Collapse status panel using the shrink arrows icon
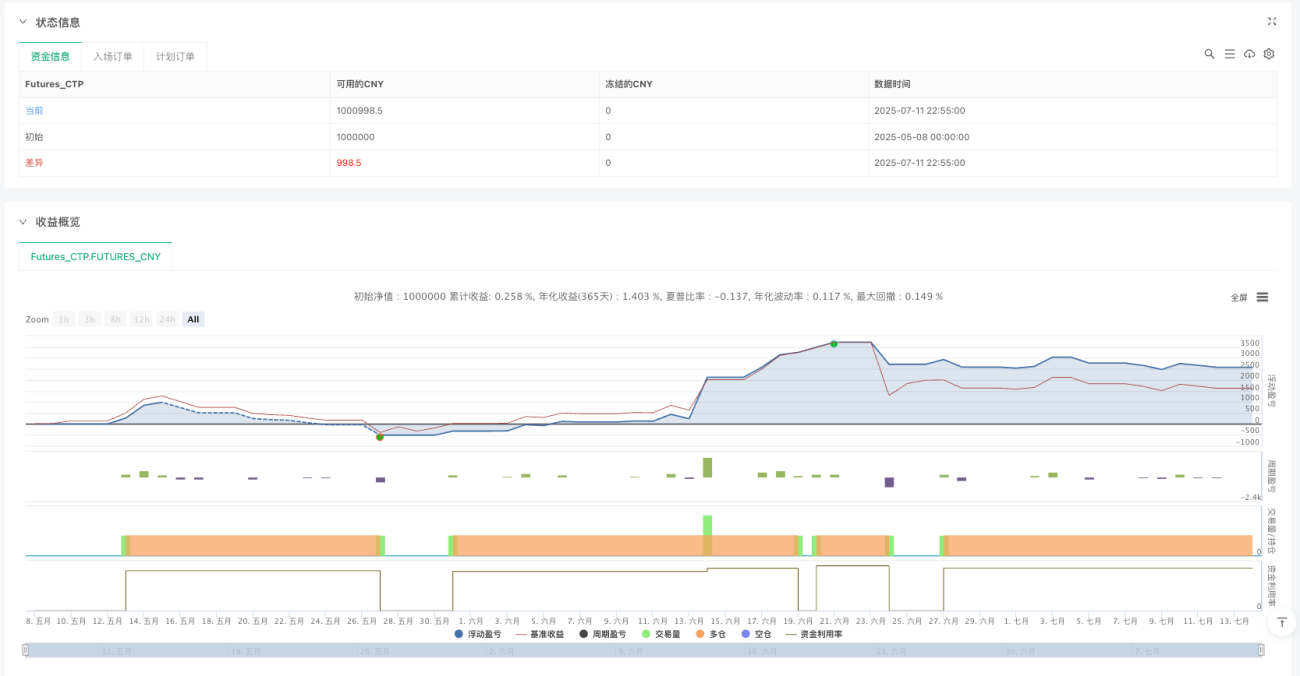The image size is (1300, 676). (1272, 21)
